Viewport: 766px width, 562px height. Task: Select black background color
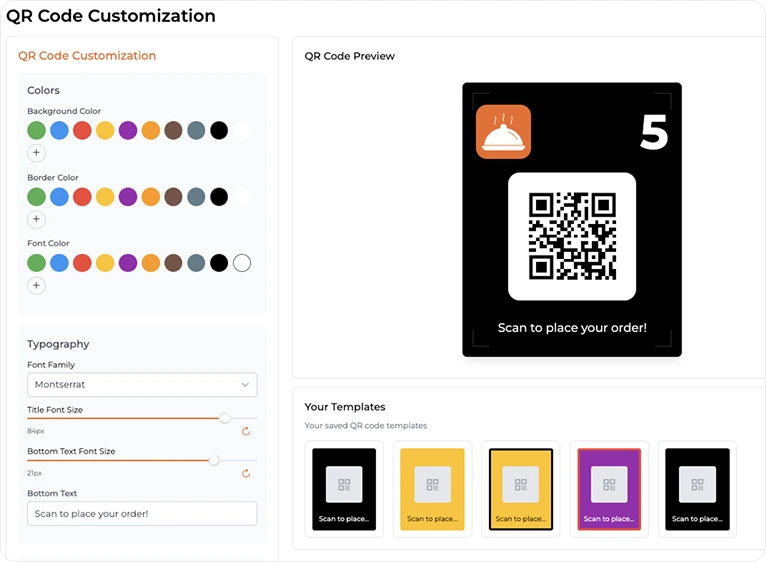(x=219, y=130)
